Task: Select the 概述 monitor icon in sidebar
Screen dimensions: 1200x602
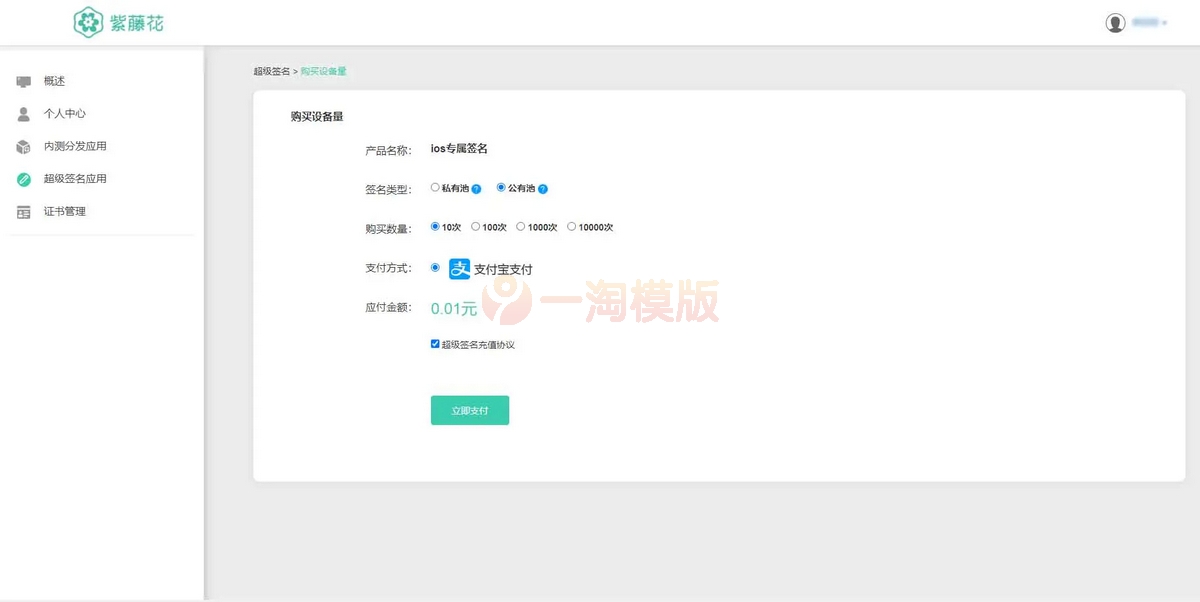Action: pos(22,82)
